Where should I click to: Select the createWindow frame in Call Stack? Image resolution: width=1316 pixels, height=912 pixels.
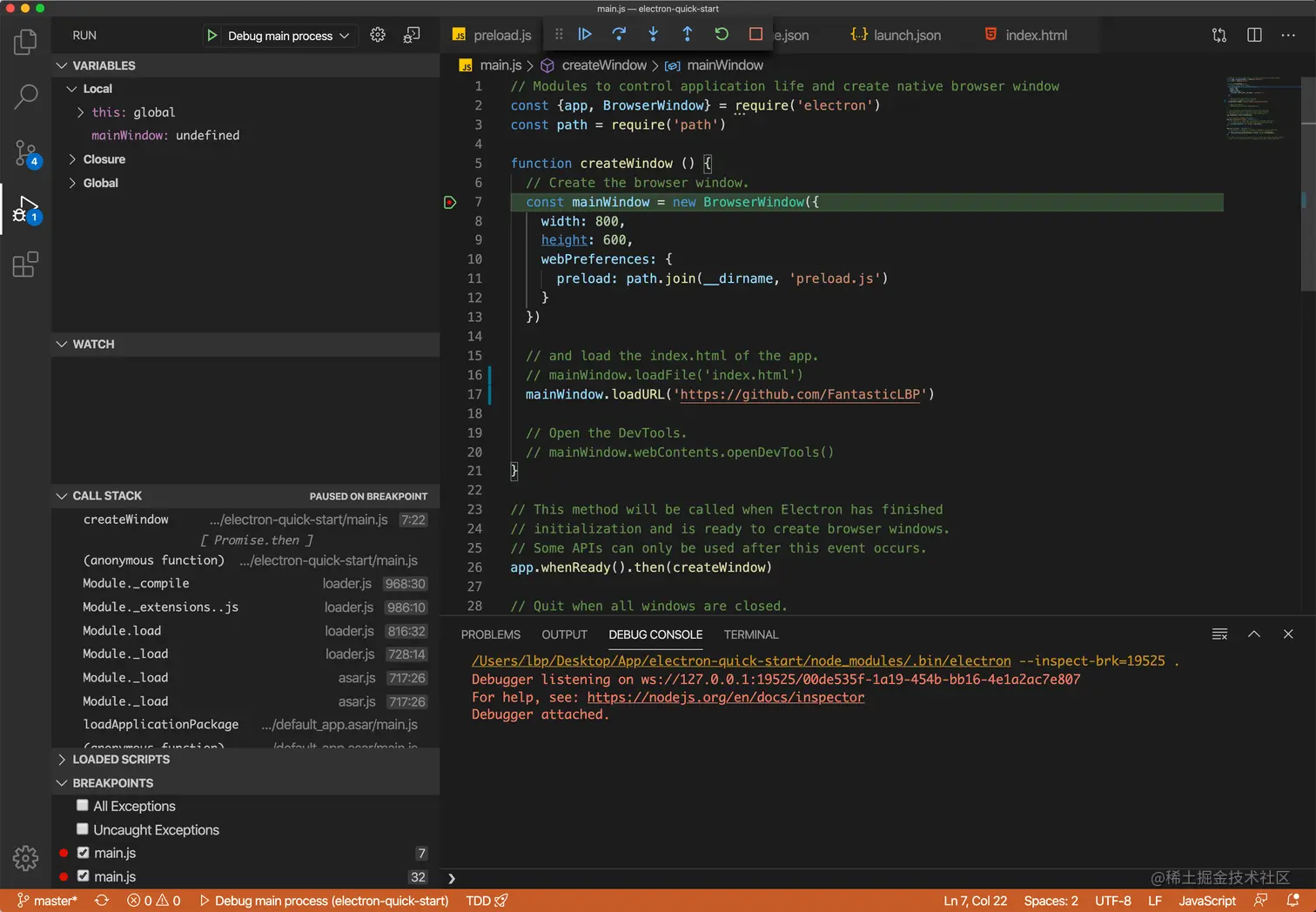coord(126,520)
